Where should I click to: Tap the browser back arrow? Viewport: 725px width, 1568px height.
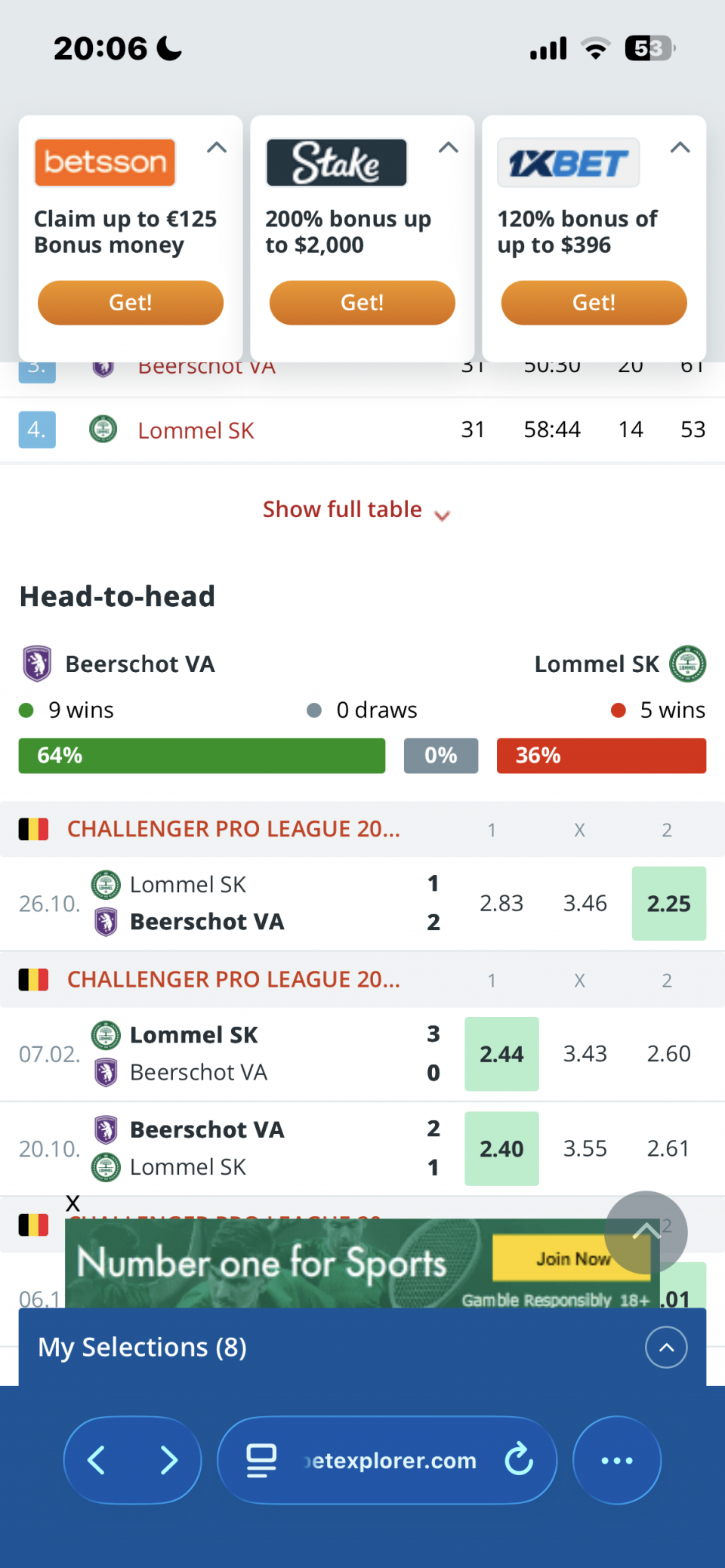pos(97,1460)
